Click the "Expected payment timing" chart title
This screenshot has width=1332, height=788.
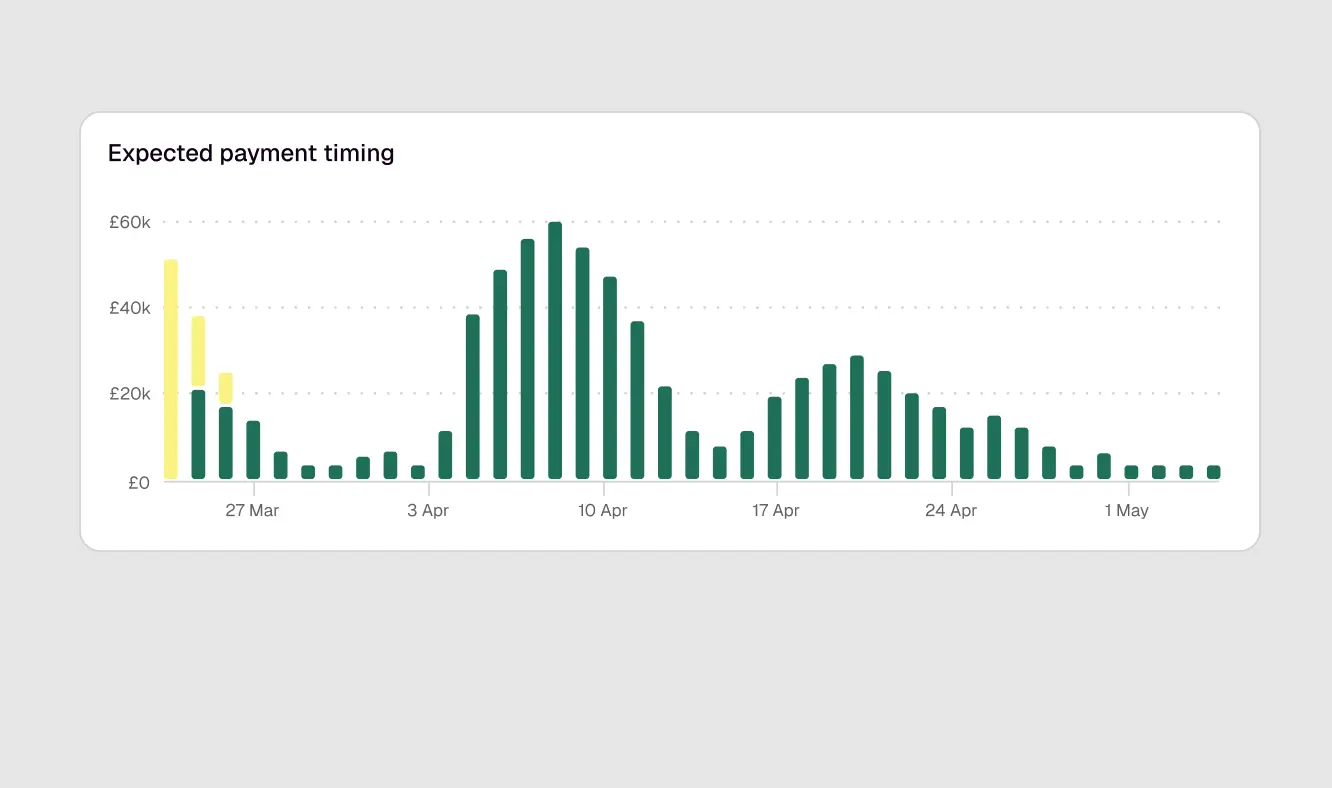click(251, 153)
